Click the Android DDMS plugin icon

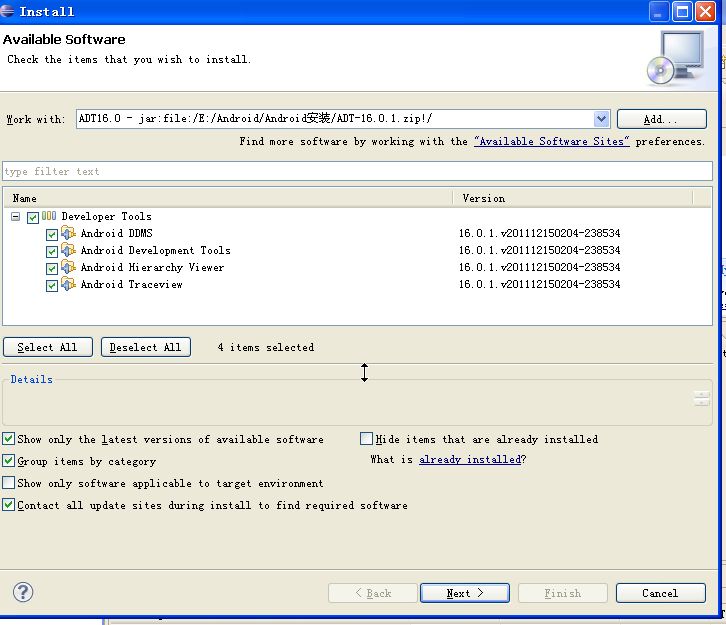coord(68,233)
